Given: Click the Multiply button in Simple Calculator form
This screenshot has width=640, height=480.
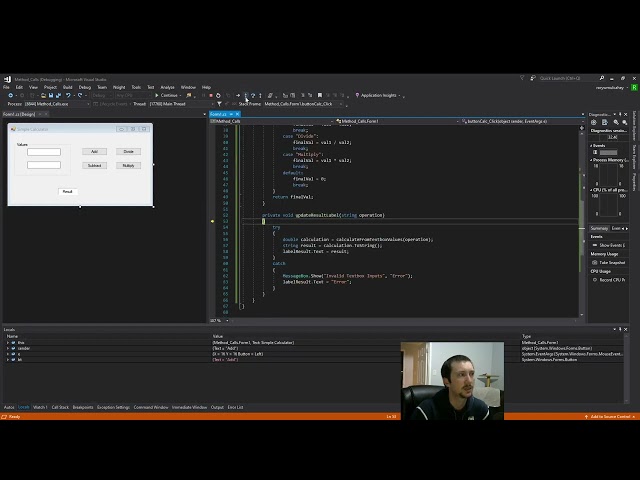Looking at the screenshot, I should pos(129,165).
